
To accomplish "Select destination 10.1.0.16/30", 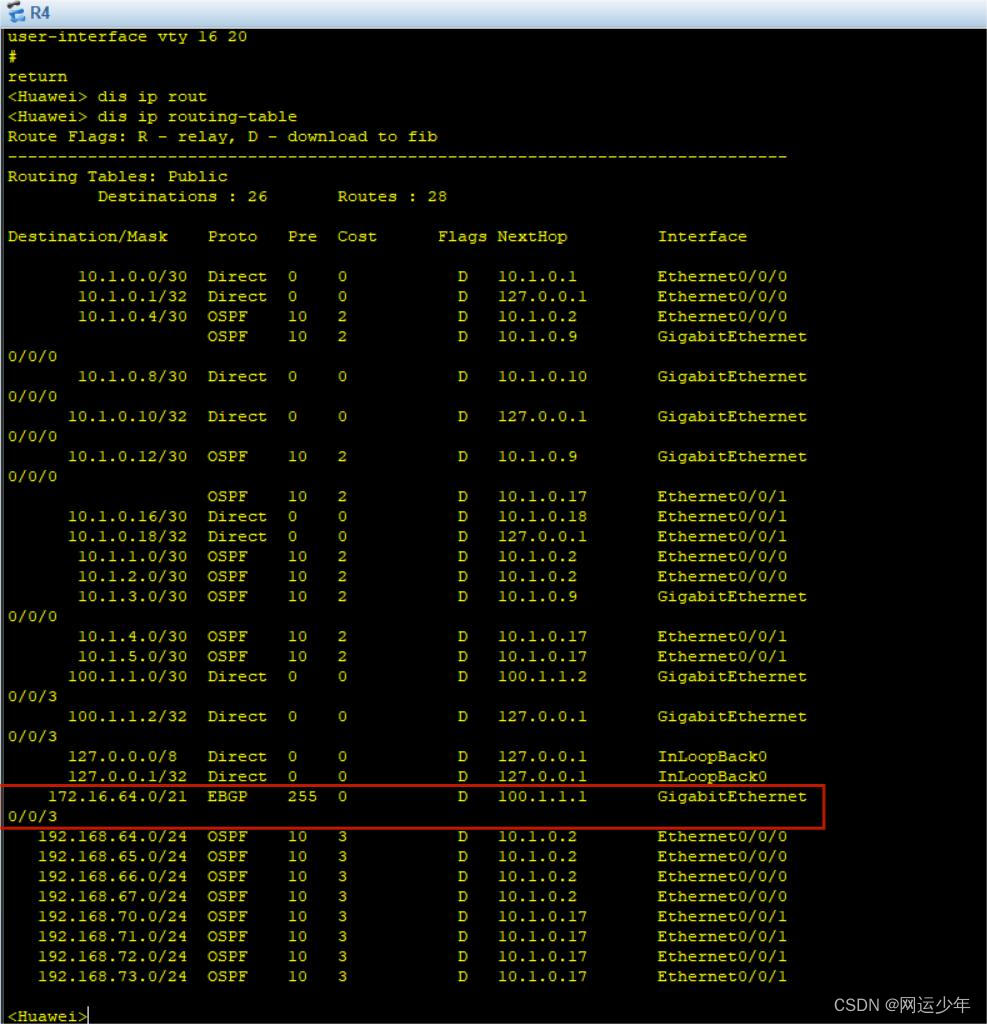I will pos(127,517).
